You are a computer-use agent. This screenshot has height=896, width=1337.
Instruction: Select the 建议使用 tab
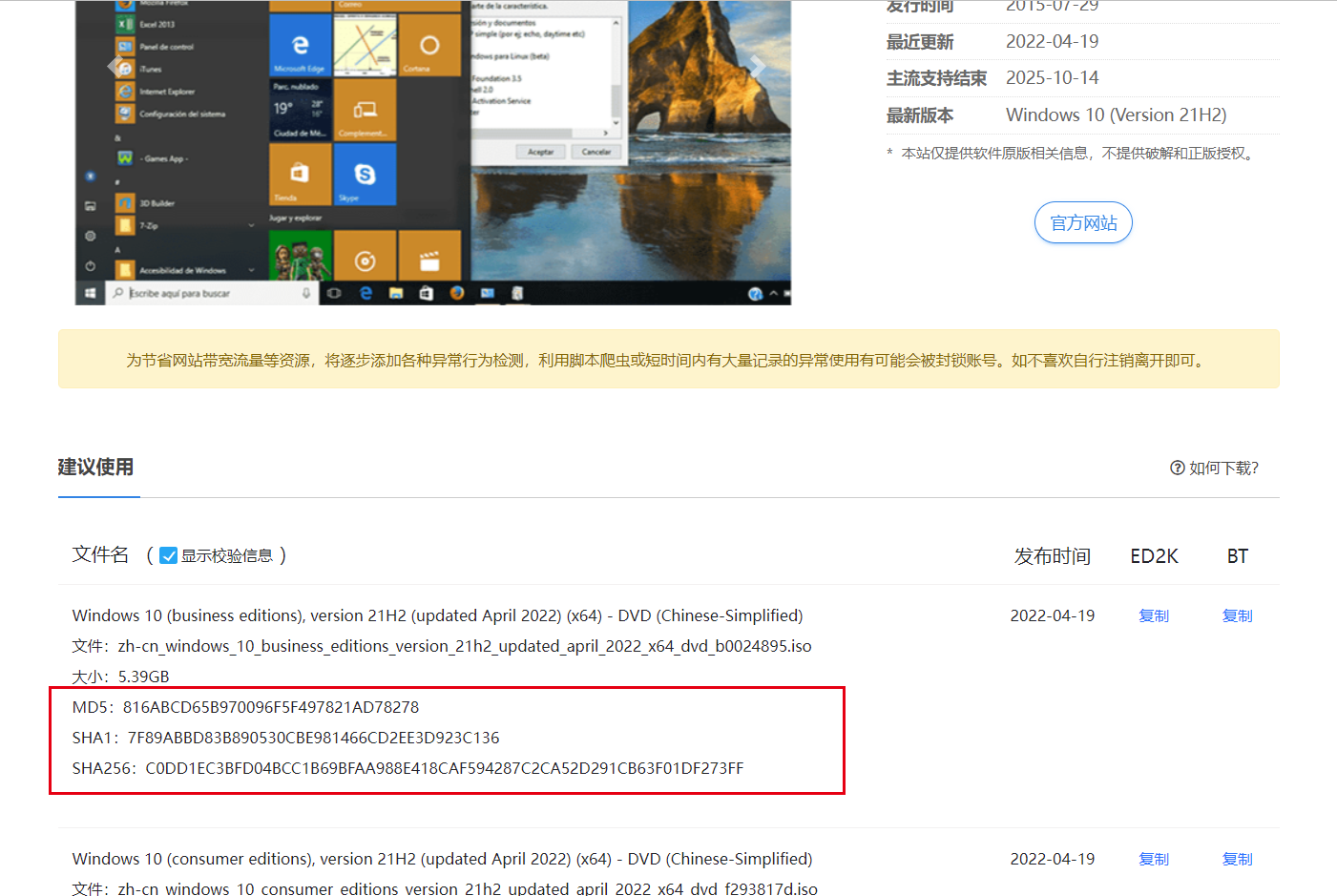coord(95,467)
